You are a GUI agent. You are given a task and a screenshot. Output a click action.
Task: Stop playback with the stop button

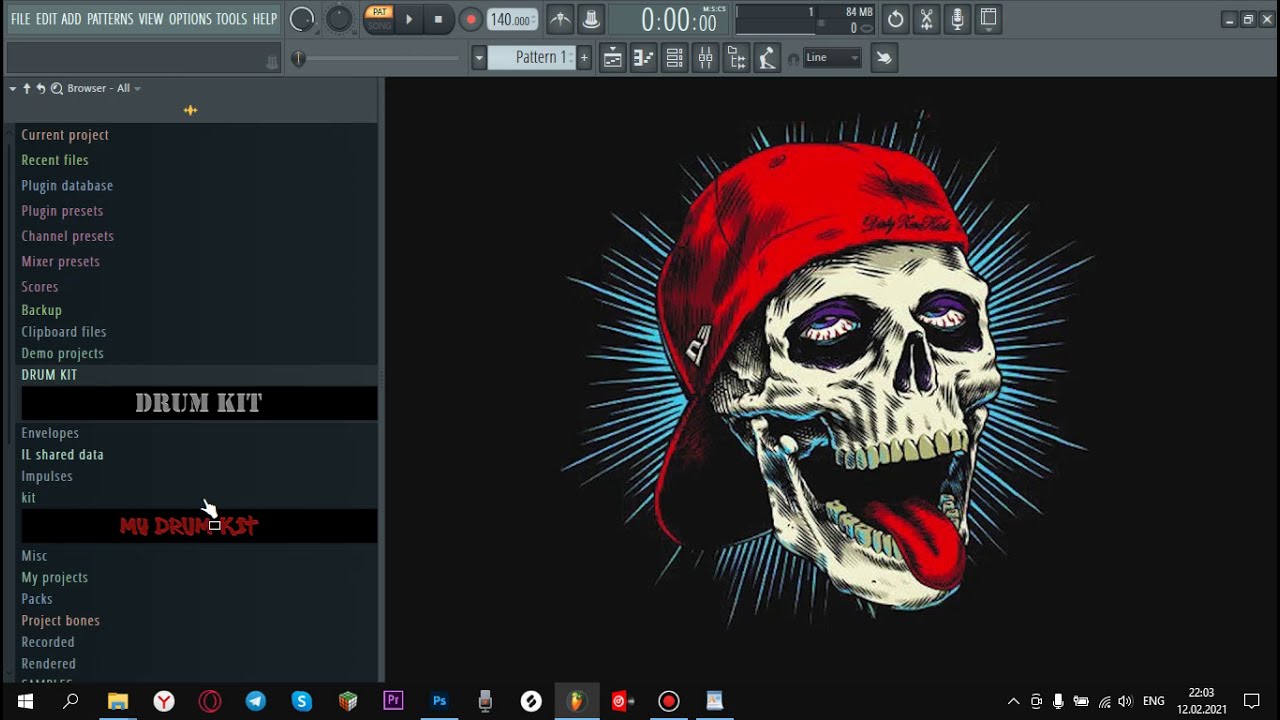pos(438,19)
